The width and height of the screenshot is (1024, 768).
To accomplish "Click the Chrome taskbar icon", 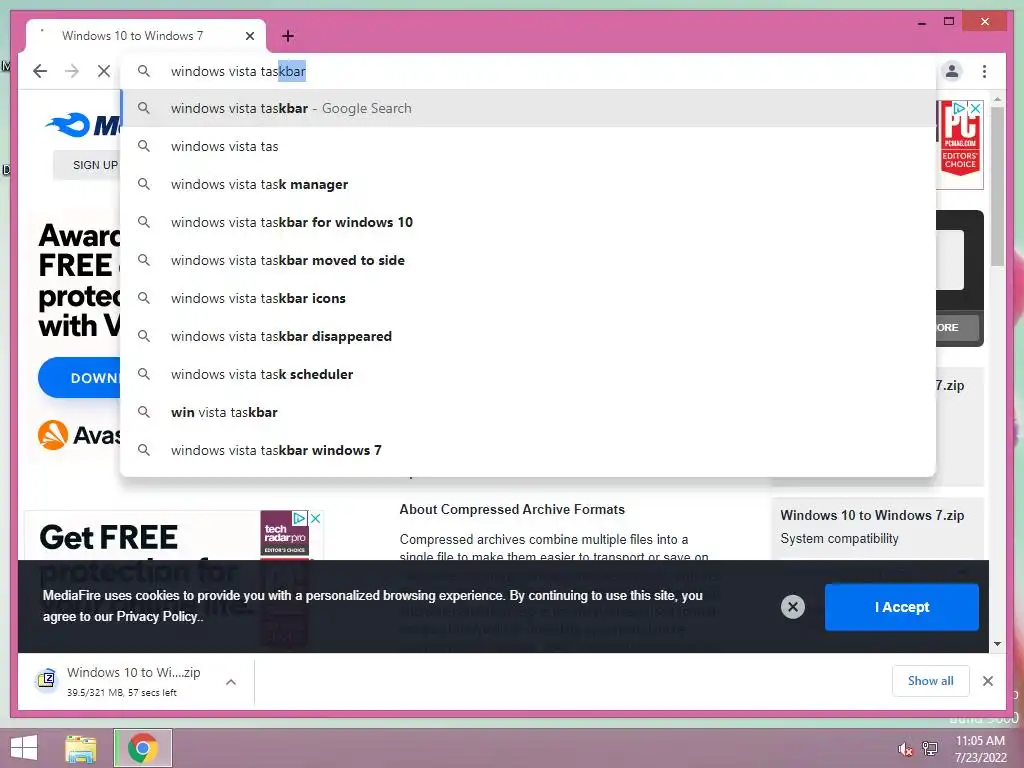I will 143,748.
